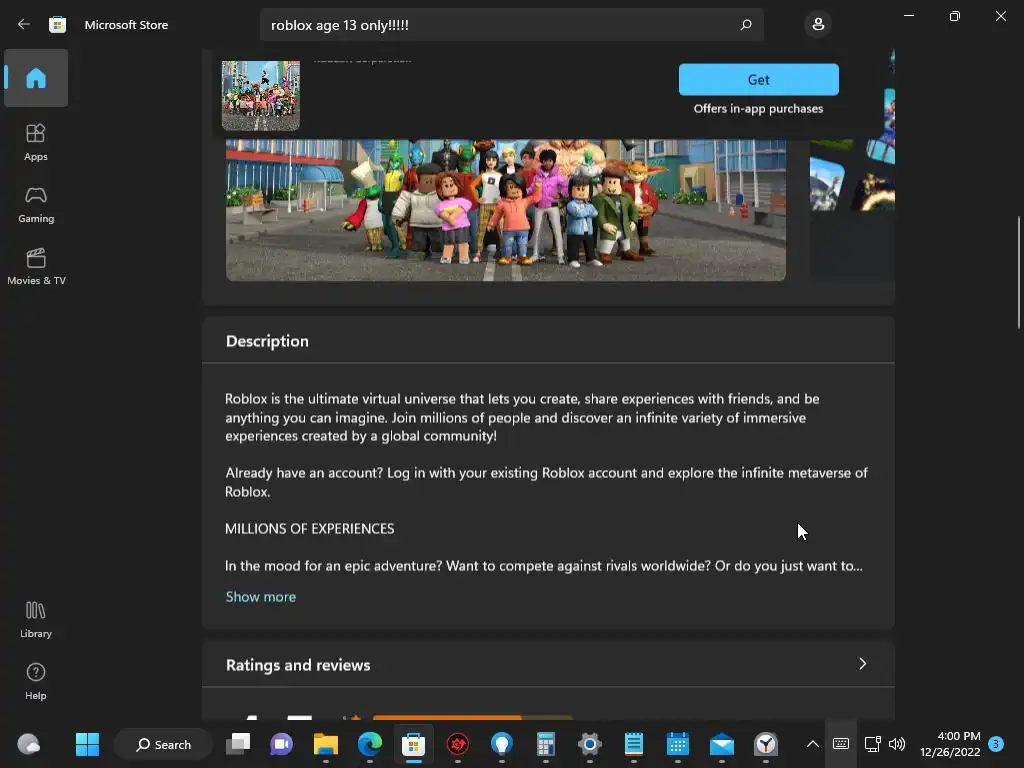Open the user account profile icon

point(818,25)
